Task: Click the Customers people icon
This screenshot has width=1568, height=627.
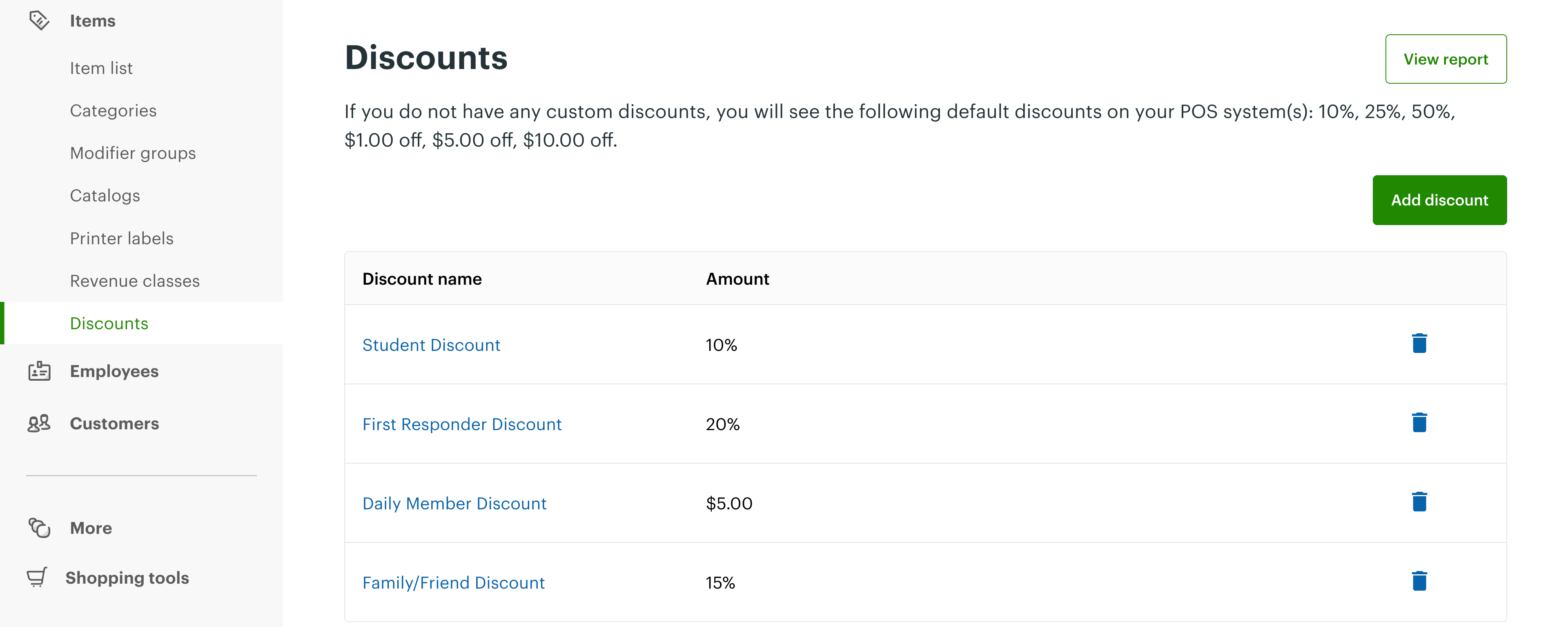Action: [x=39, y=423]
